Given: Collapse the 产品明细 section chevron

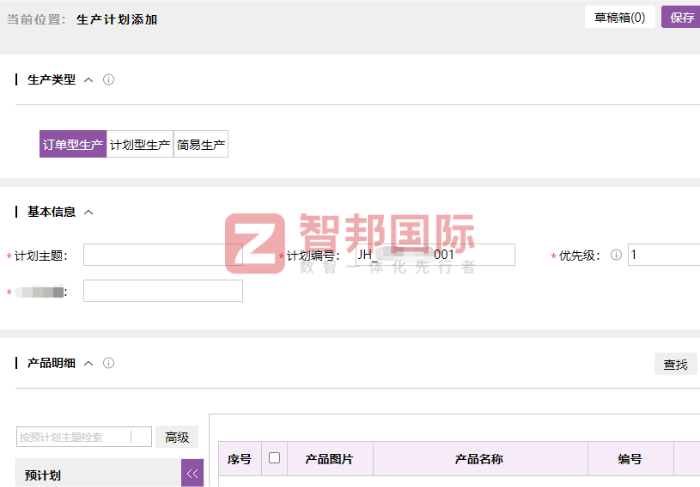Looking at the screenshot, I should [x=89, y=364].
